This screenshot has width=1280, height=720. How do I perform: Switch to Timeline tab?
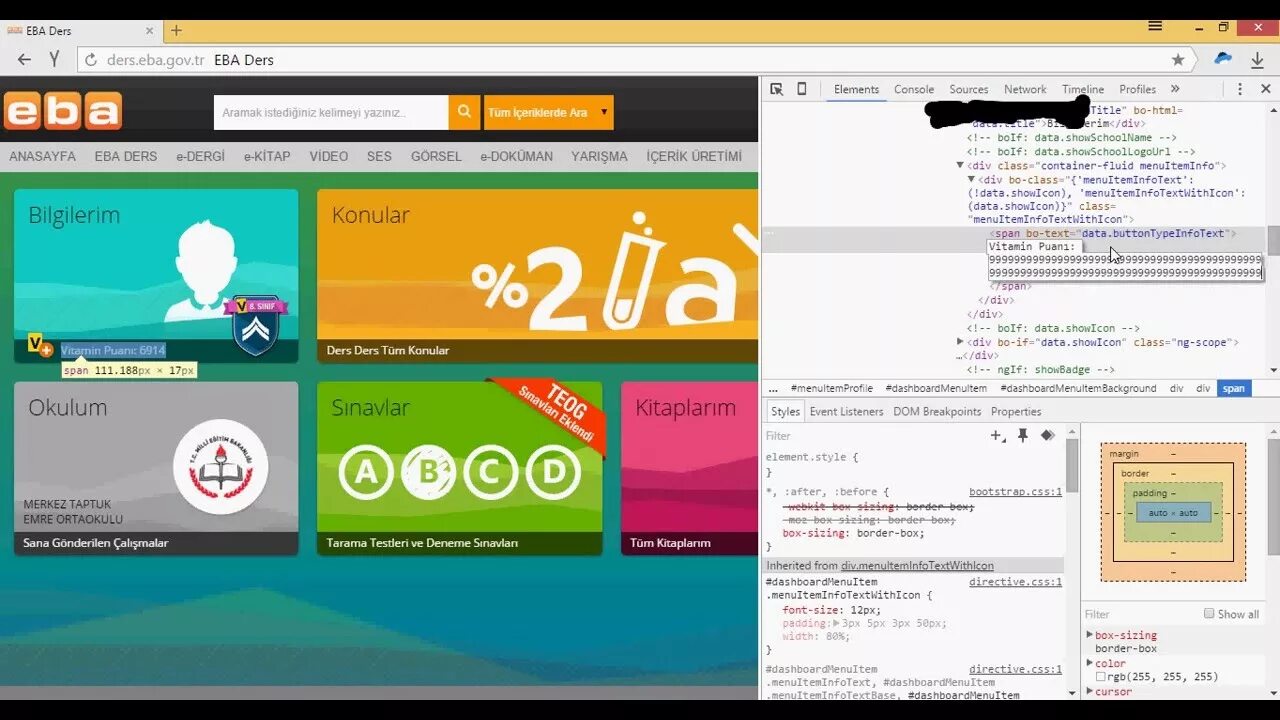(1083, 89)
